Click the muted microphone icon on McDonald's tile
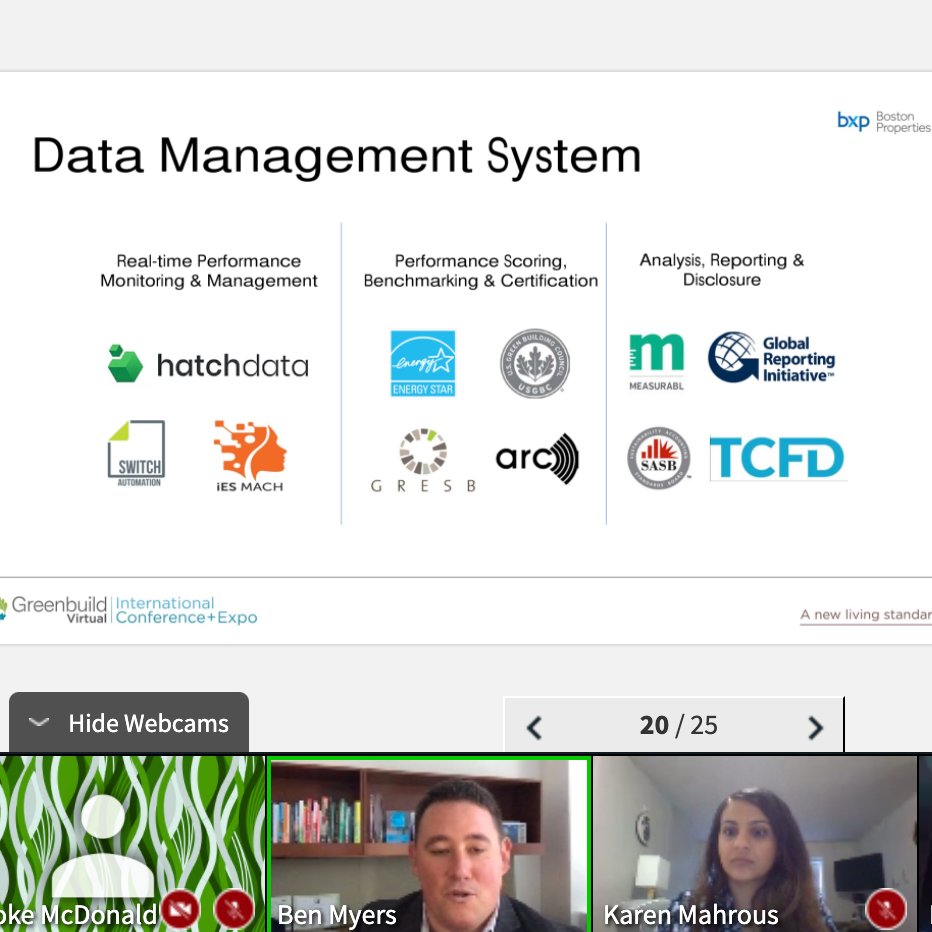The width and height of the screenshot is (932, 932). click(234, 909)
